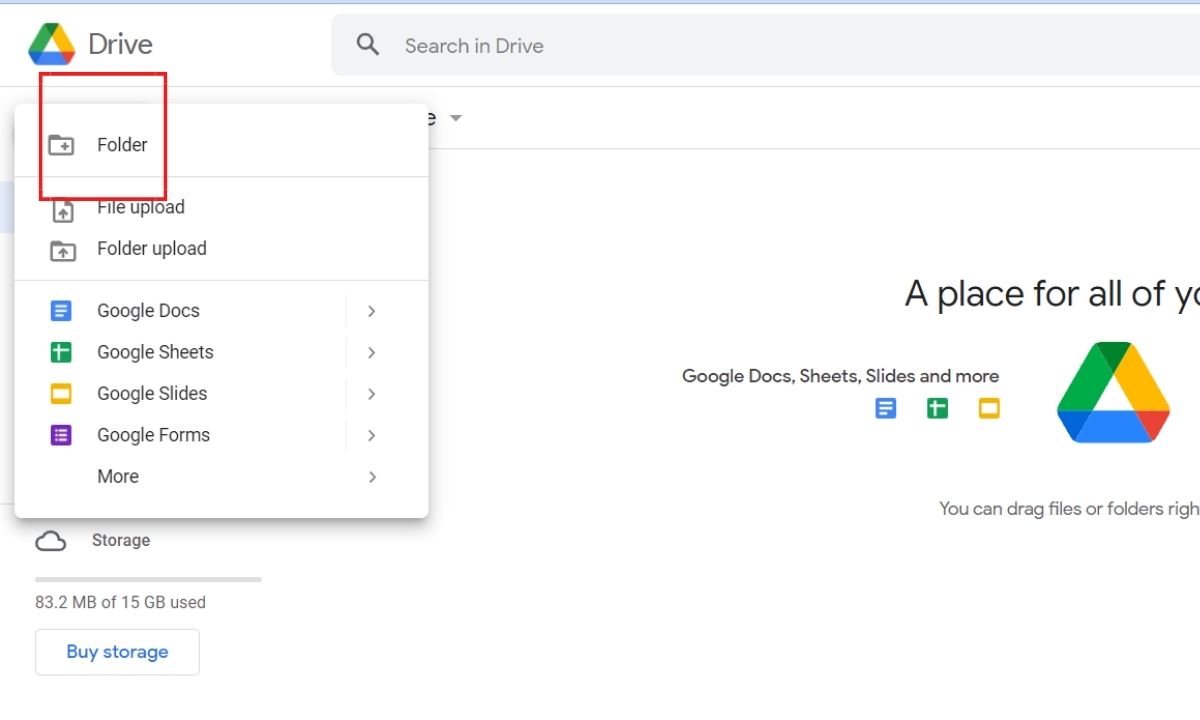Click the green Google Sheets icon

tap(61, 352)
